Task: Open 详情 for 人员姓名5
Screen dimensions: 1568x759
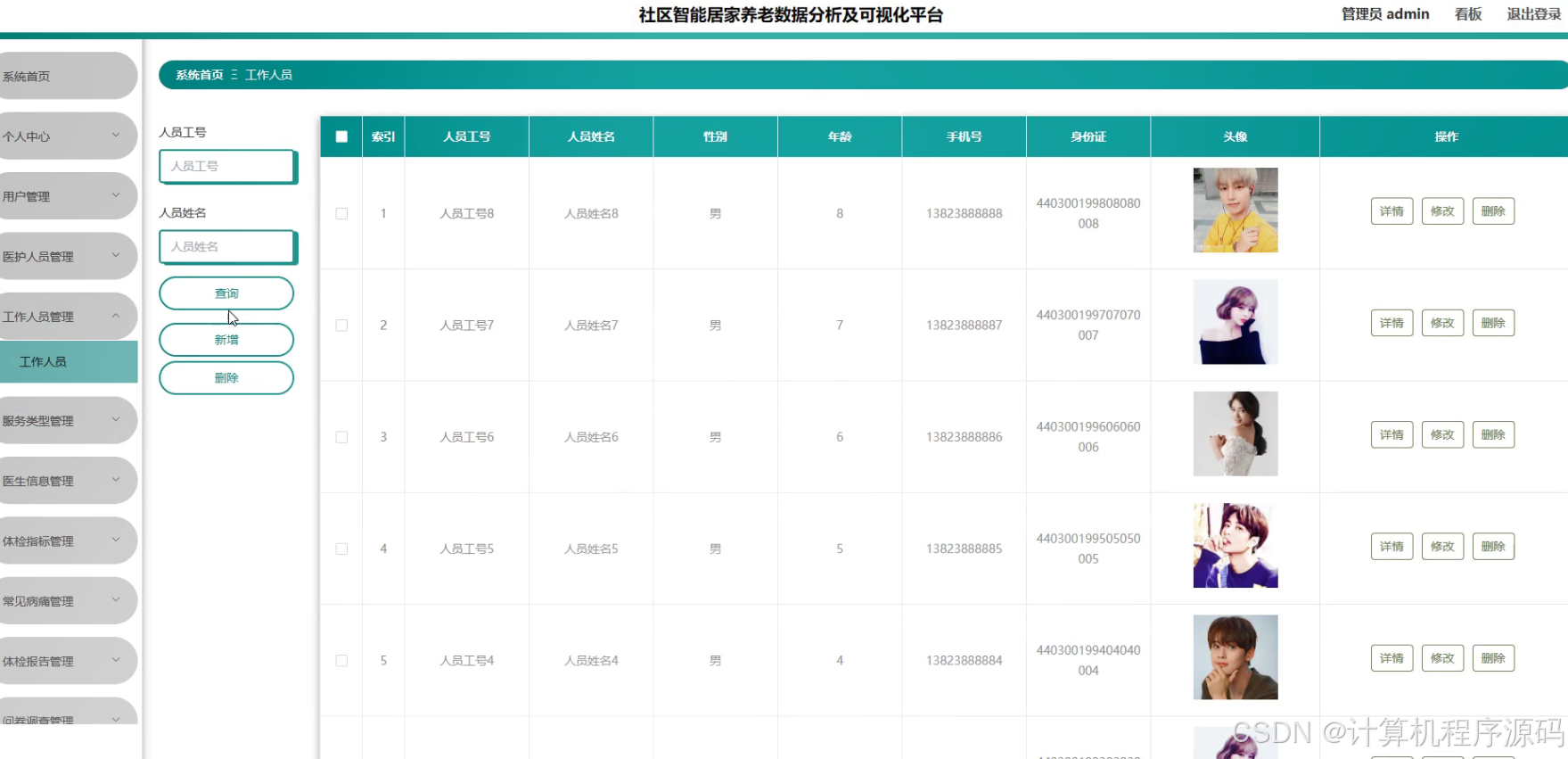Action: 1391,547
